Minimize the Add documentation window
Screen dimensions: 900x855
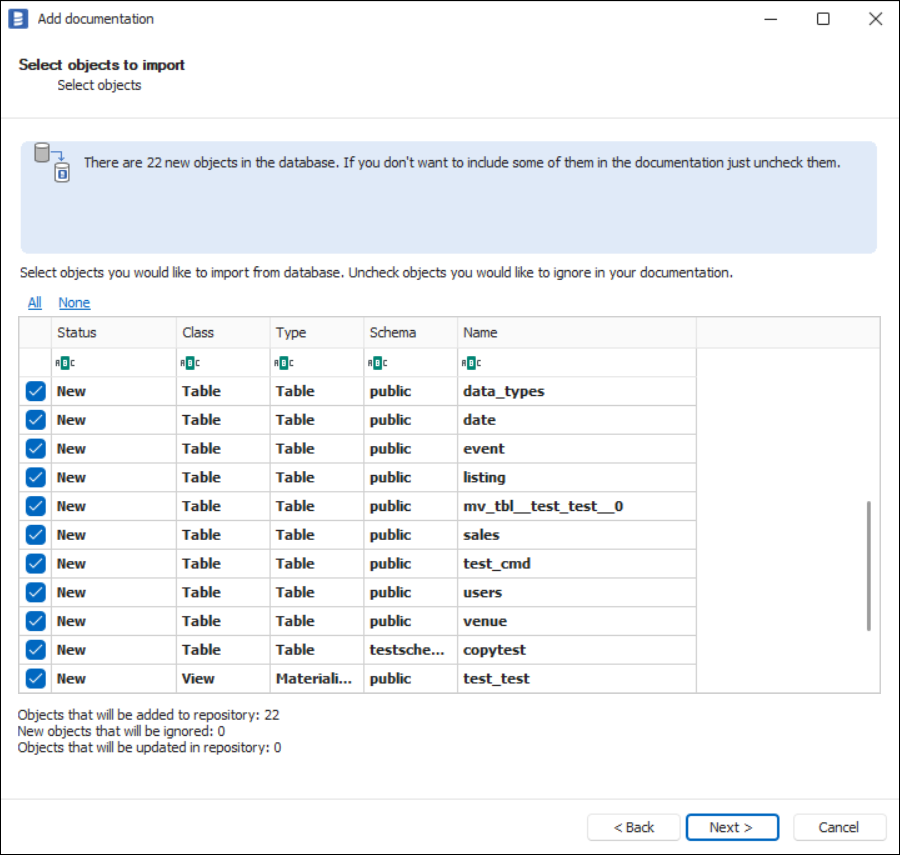(771, 19)
